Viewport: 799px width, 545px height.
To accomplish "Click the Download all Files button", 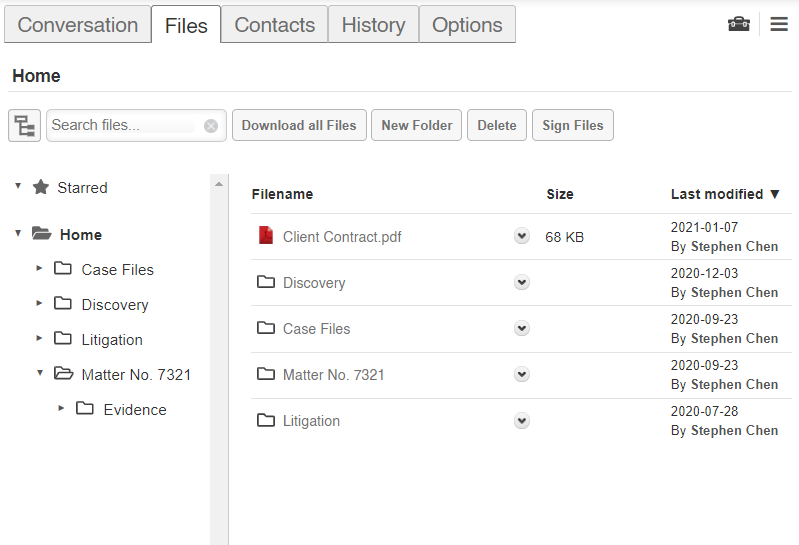I will coord(299,125).
